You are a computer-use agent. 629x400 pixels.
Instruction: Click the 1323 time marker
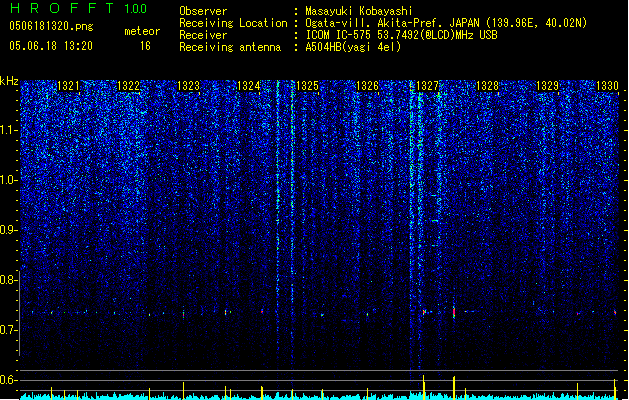(x=188, y=86)
